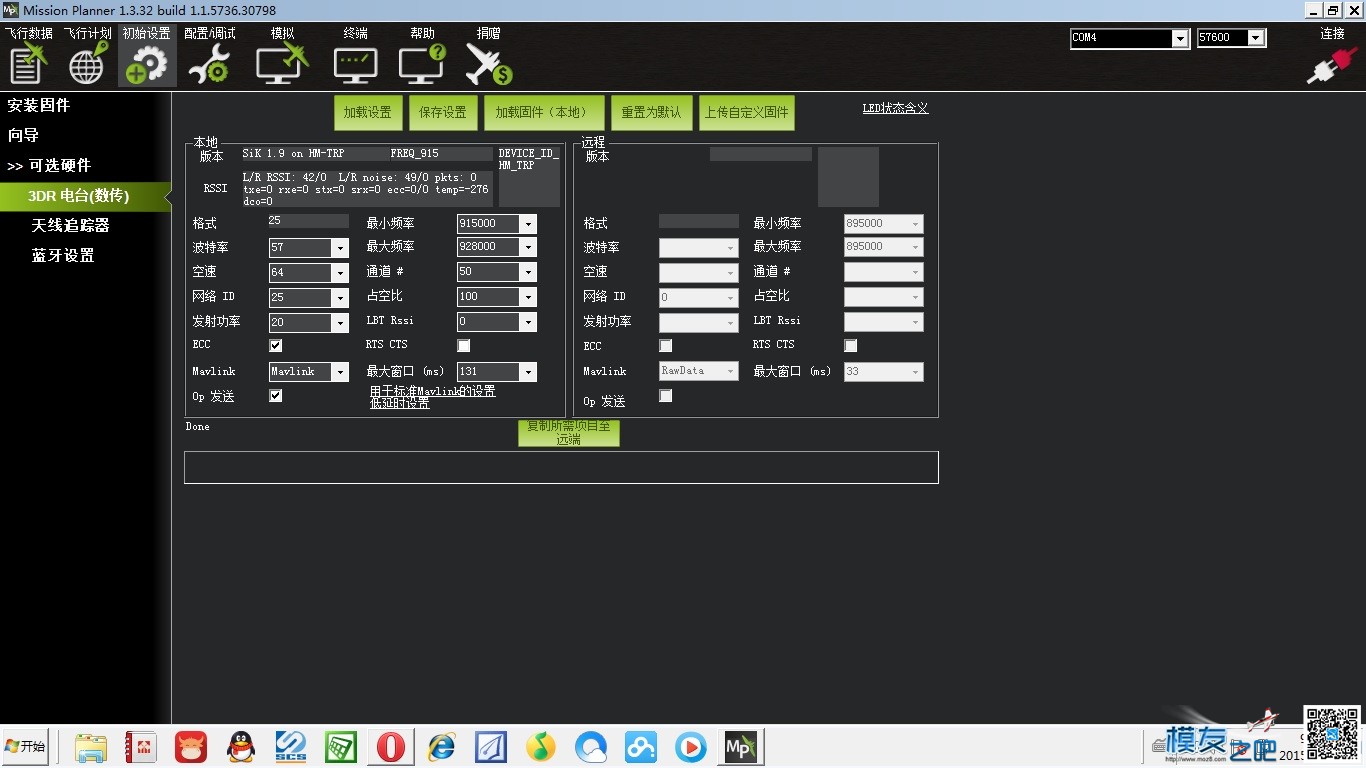
Task: Open the Baidu cloud taskbar icon
Action: tap(641, 747)
